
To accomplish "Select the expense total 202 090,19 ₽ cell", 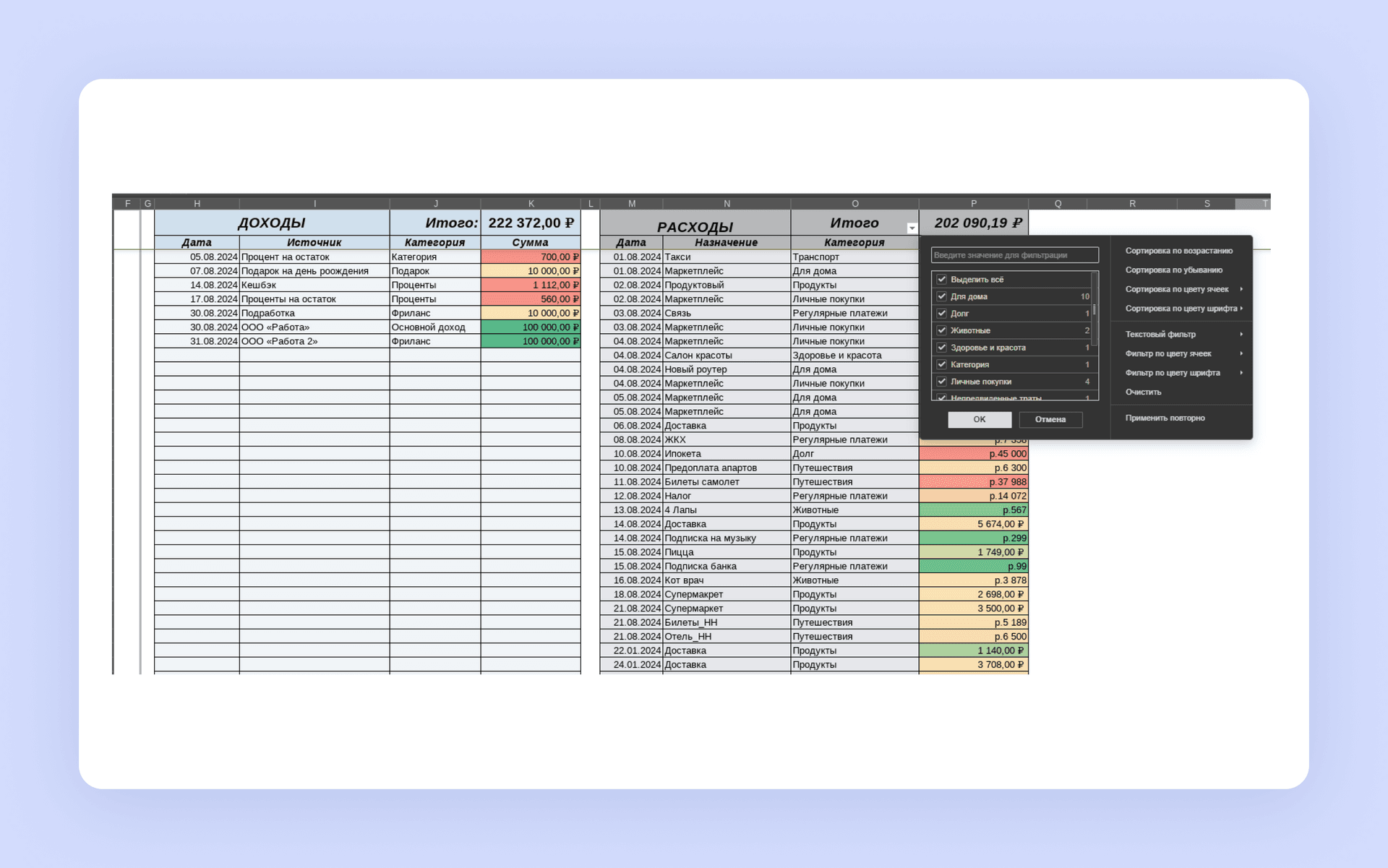I will coord(974,223).
